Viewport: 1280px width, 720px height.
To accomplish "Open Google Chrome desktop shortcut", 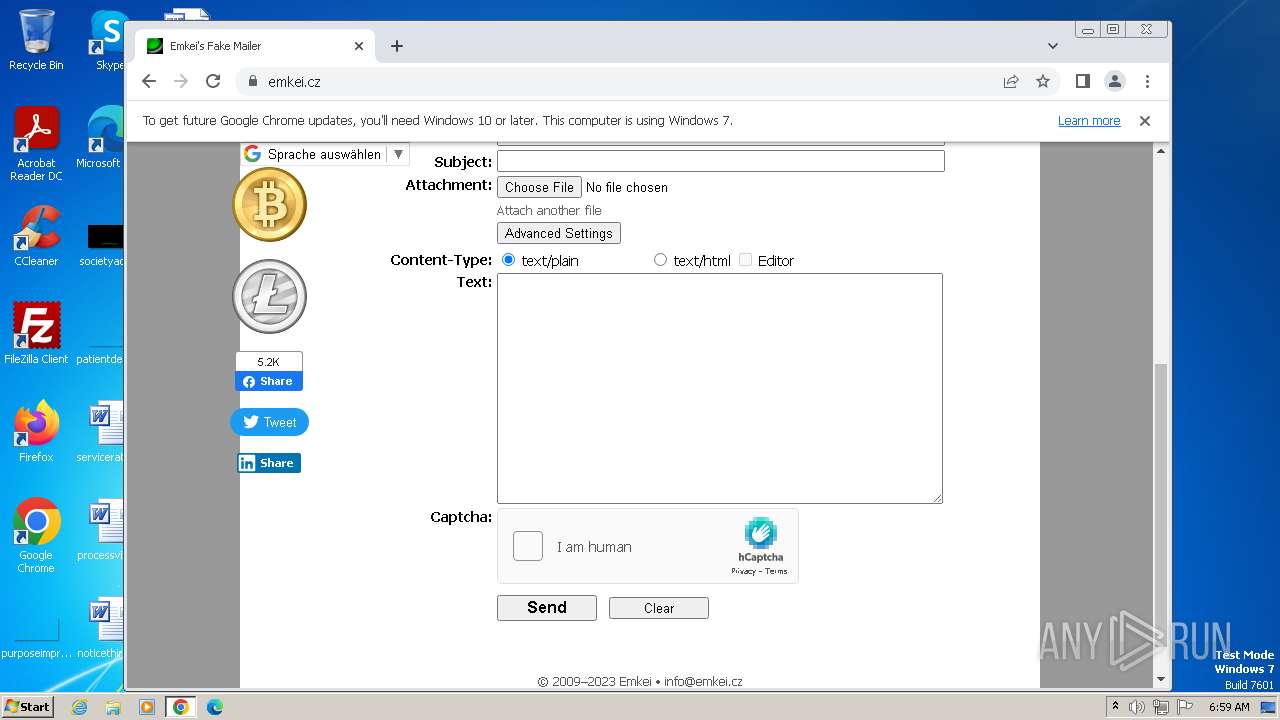I will pyautogui.click(x=36, y=536).
